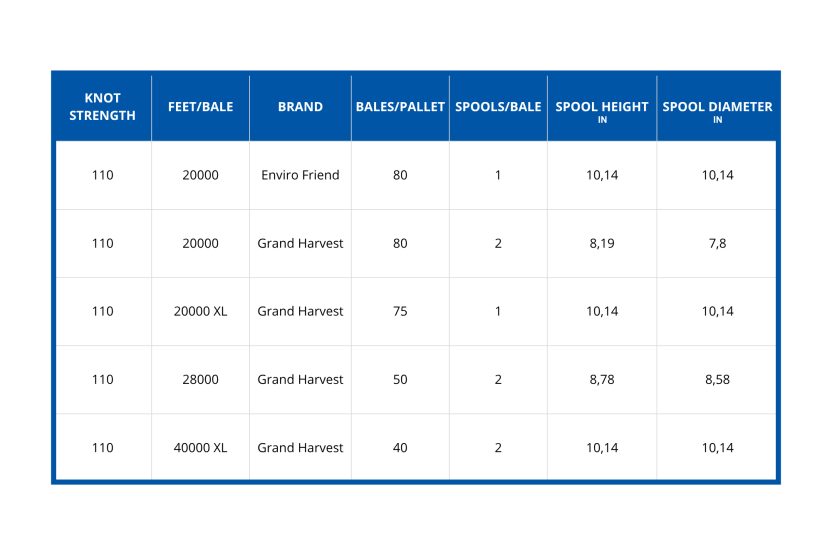The image size is (832, 555).
Task: Click the 8,78 spool height cell
Action: [602, 379]
